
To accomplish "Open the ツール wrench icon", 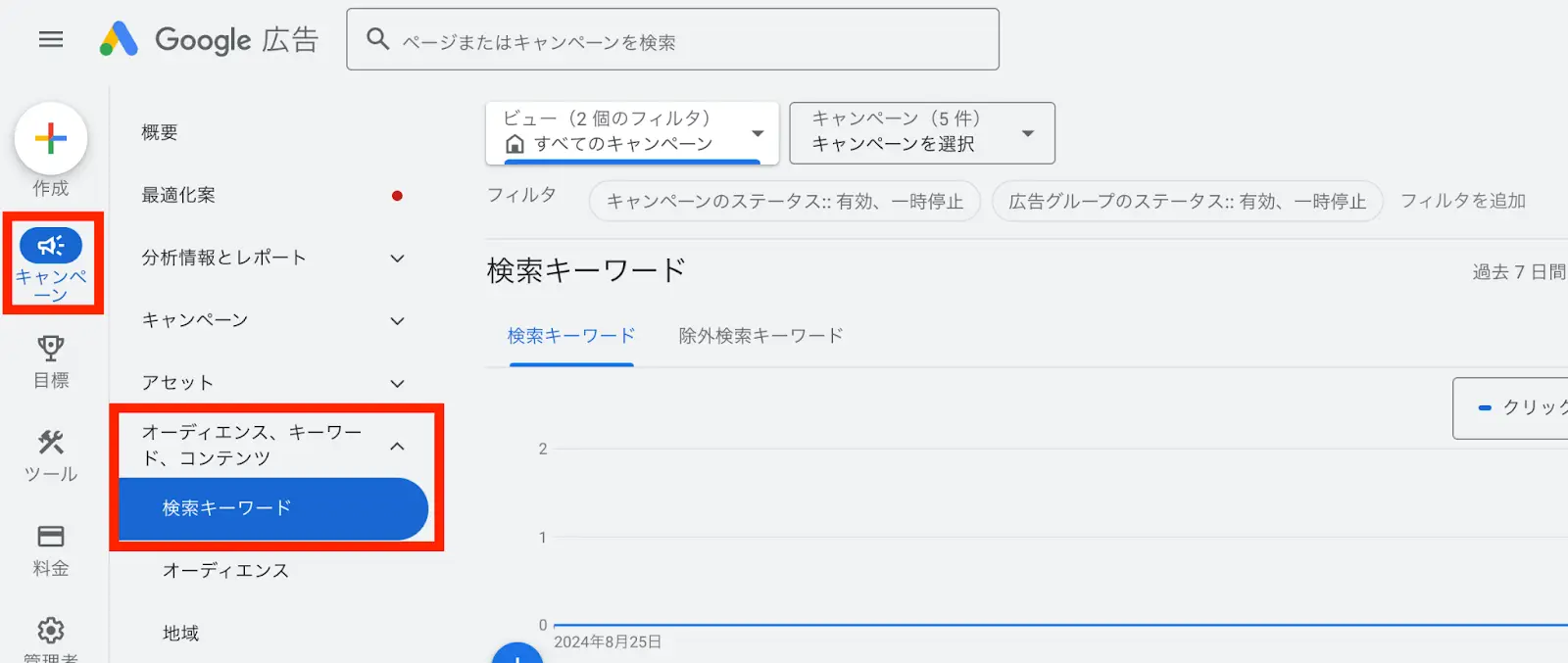I will pyautogui.click(x=51, y=443).
